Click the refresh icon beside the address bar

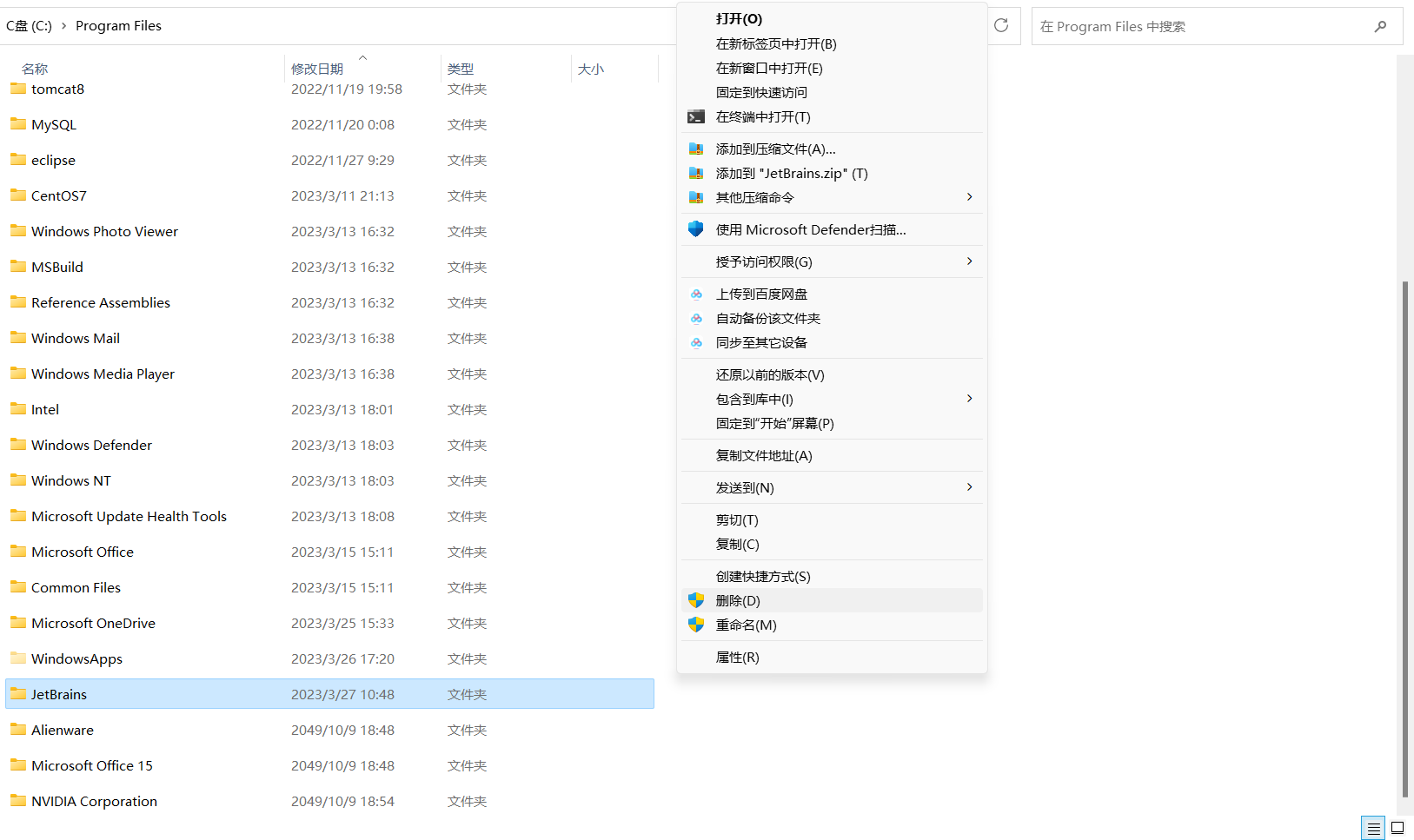tap(1001, 25)
